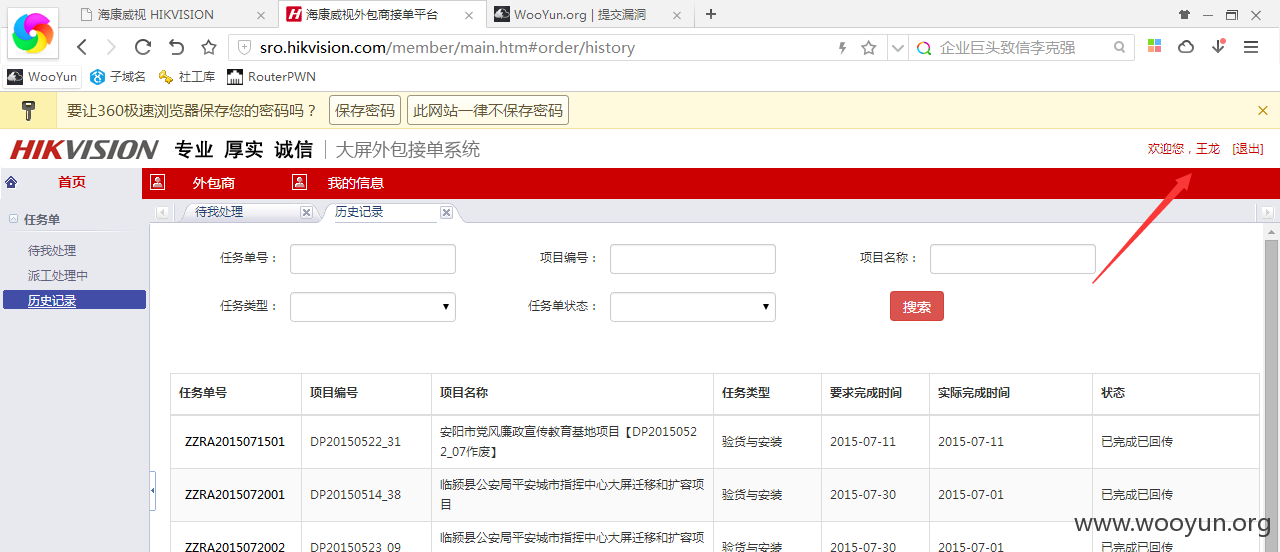Click 保存密码 button
This screenshot has height=552, width=1280.
click(x=365, y=110)
